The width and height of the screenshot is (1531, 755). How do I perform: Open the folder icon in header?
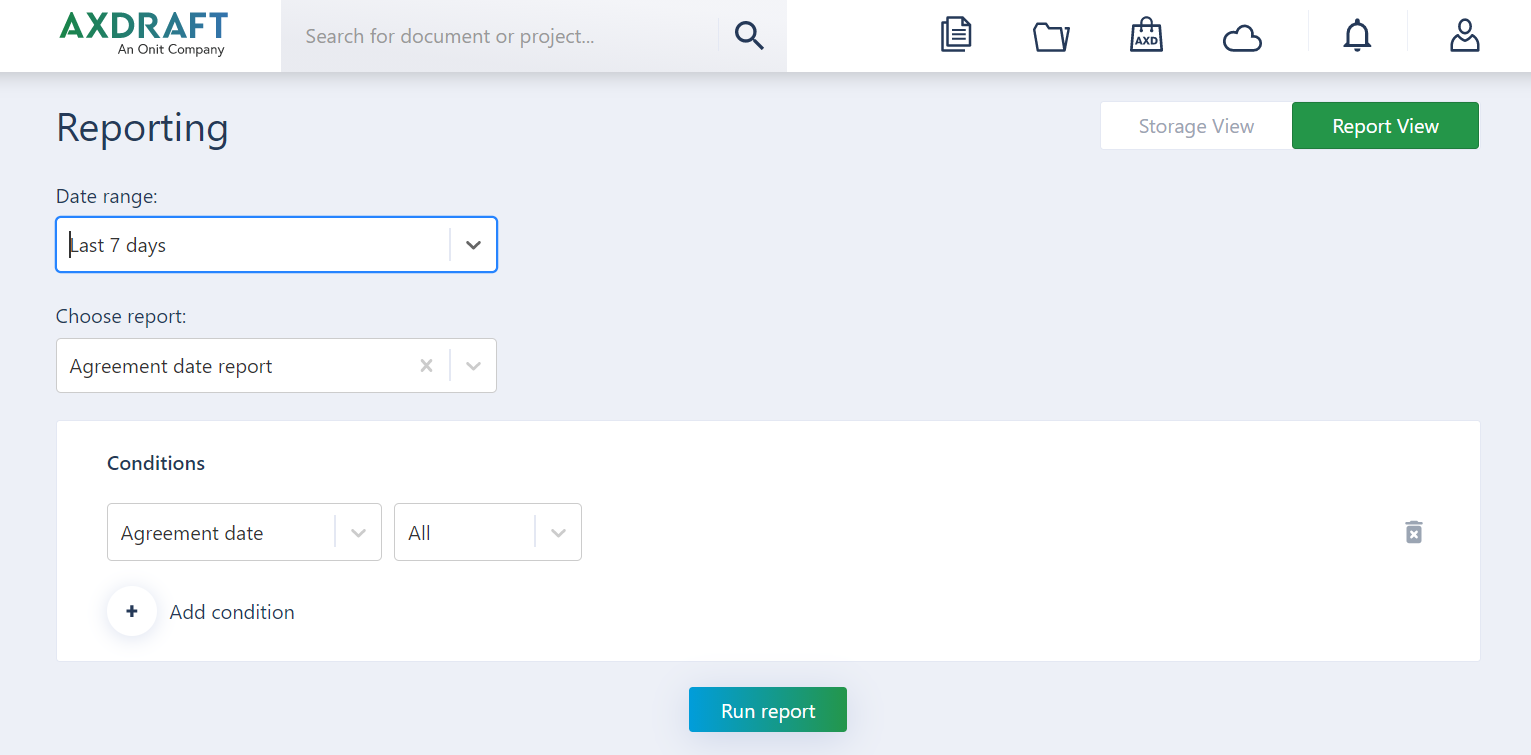(x=1051, y=37)
